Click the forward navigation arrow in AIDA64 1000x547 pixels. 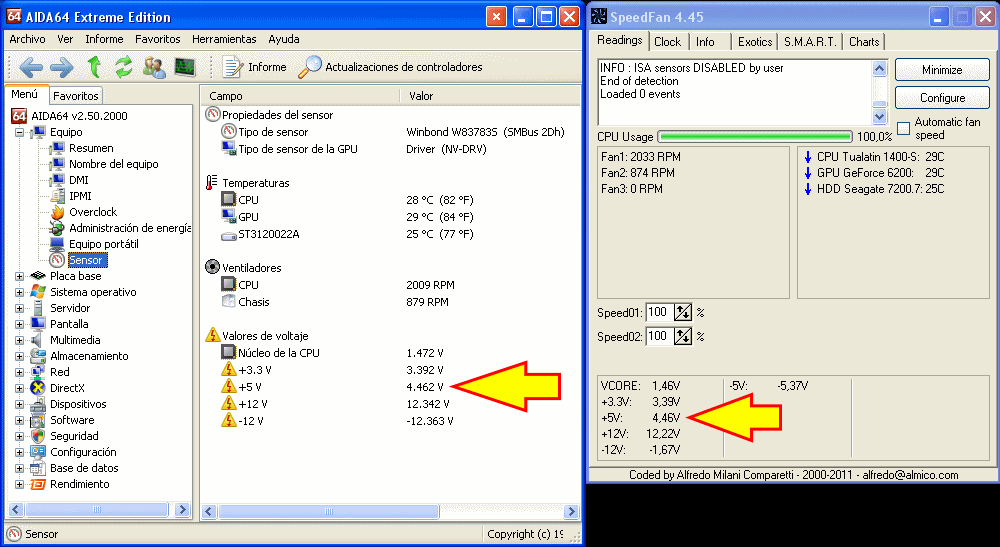tap(61, 67)
